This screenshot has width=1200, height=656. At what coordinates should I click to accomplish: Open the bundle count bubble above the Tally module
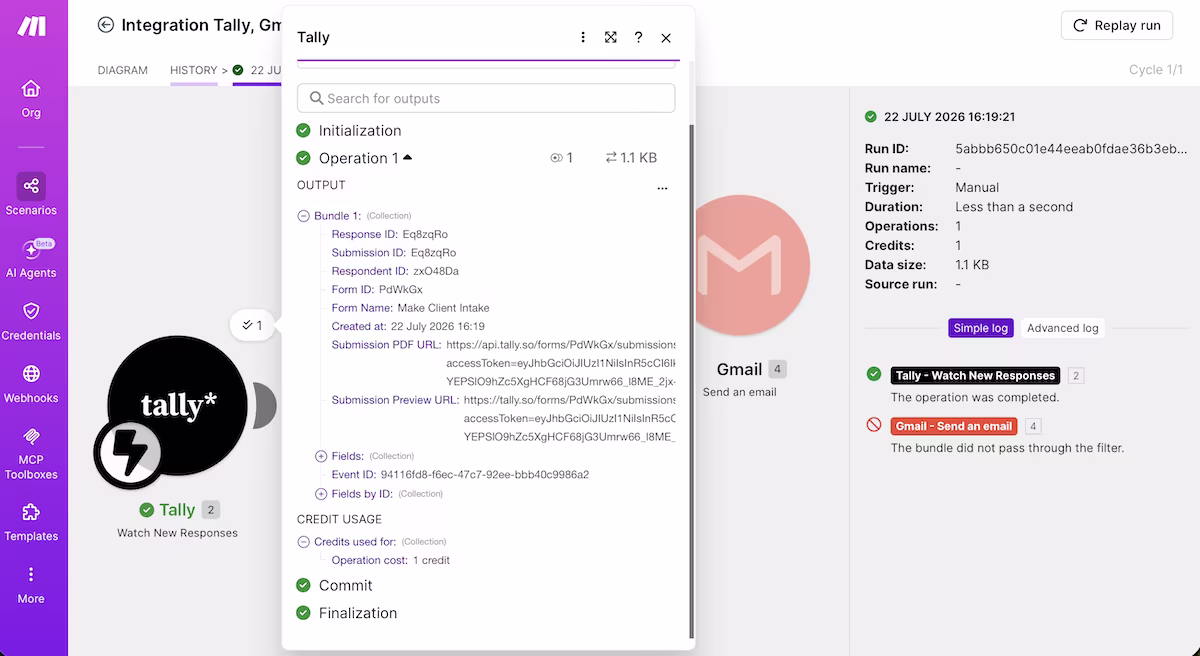click(252, 325)
